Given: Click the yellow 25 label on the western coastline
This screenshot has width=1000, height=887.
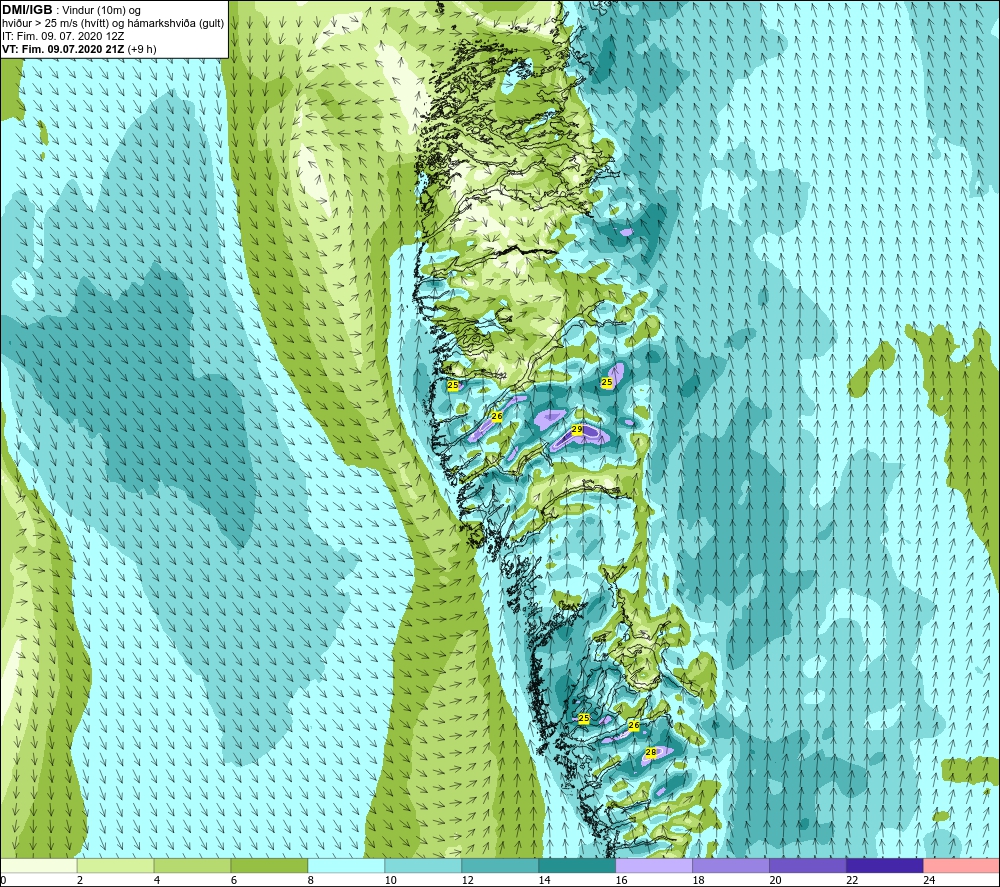Looking at the screenshot, I should coord(453,385).
